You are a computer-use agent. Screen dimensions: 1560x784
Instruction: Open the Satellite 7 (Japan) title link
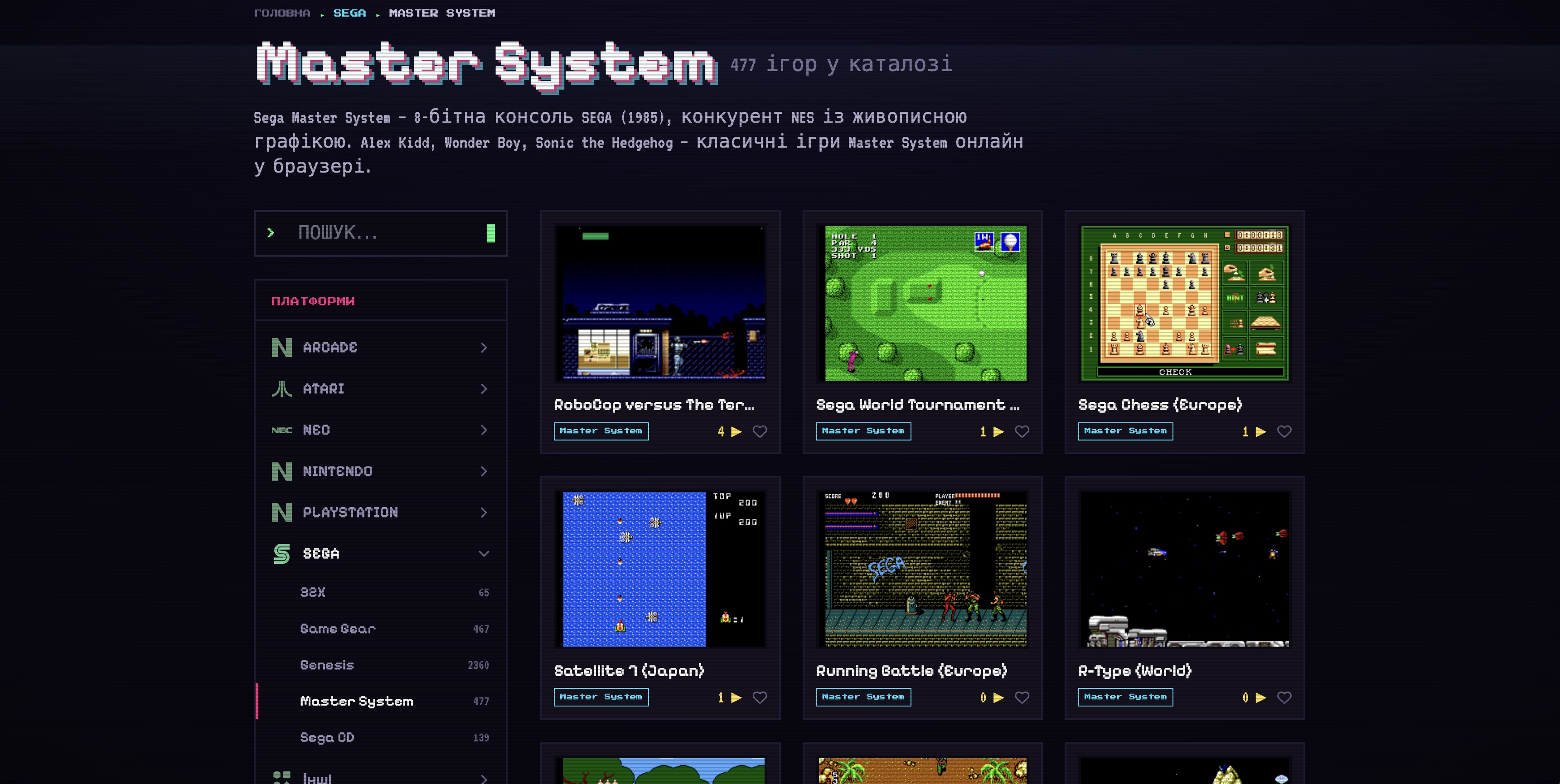[629, 670]
